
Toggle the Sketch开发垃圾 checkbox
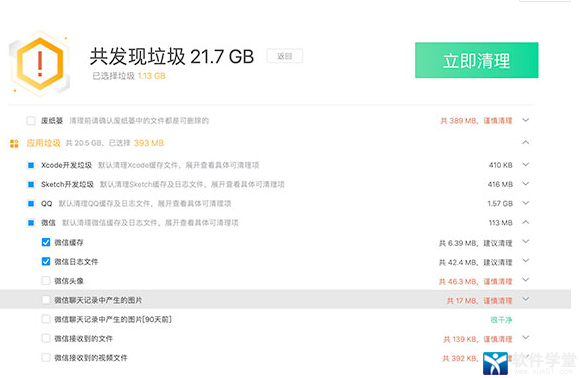(x=31, y=184)
